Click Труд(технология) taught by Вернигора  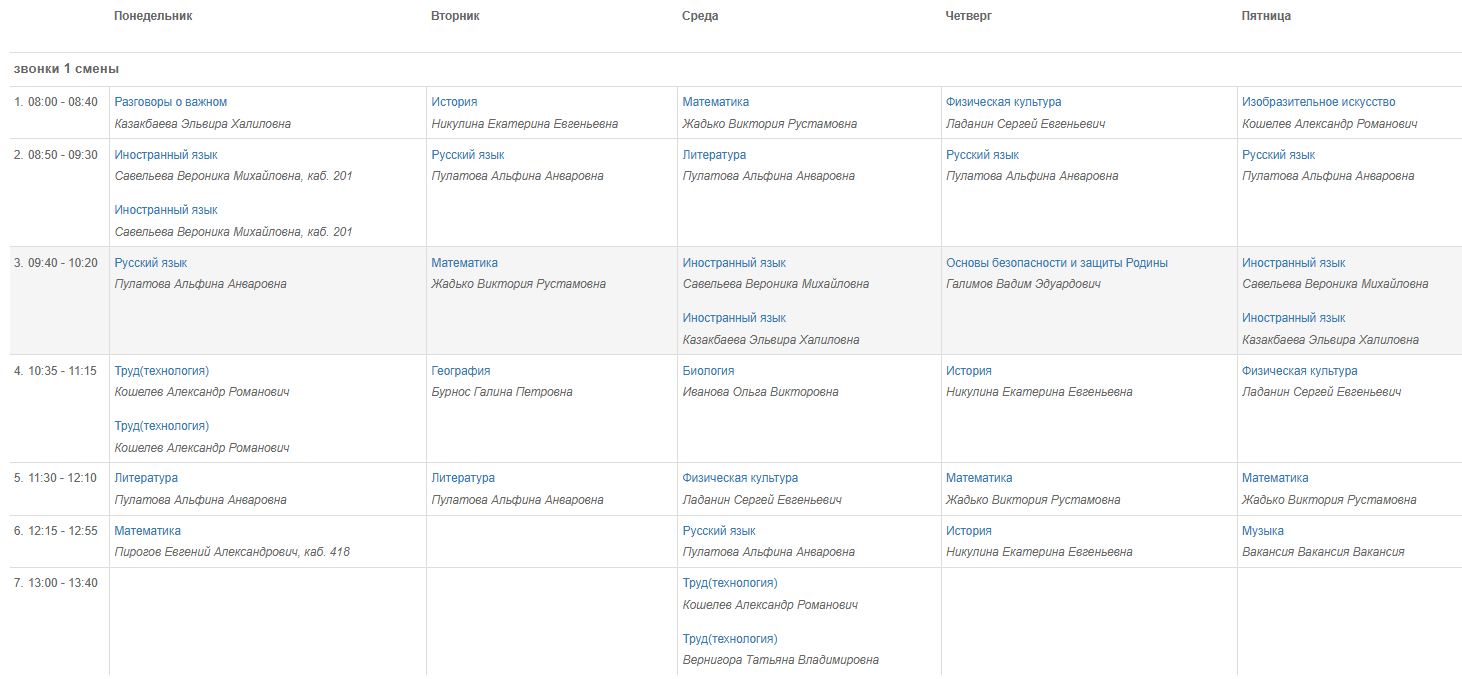[x=730, y=639]
